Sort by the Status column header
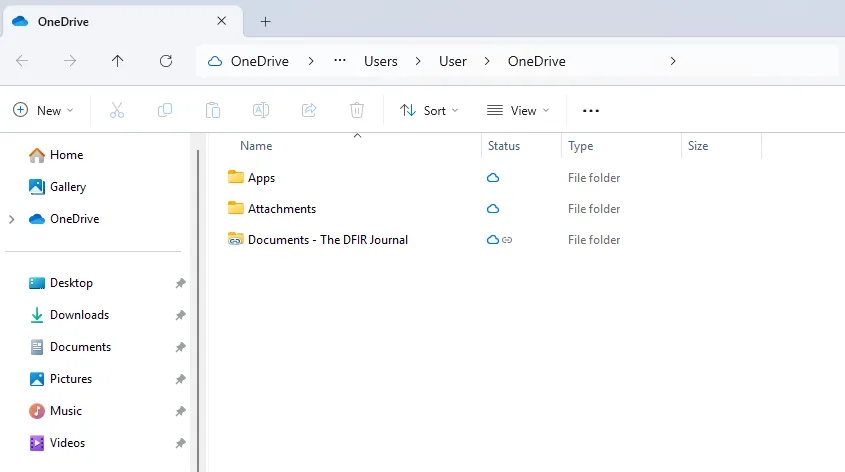This screenshot has width=845, height=472. (504, 146)
